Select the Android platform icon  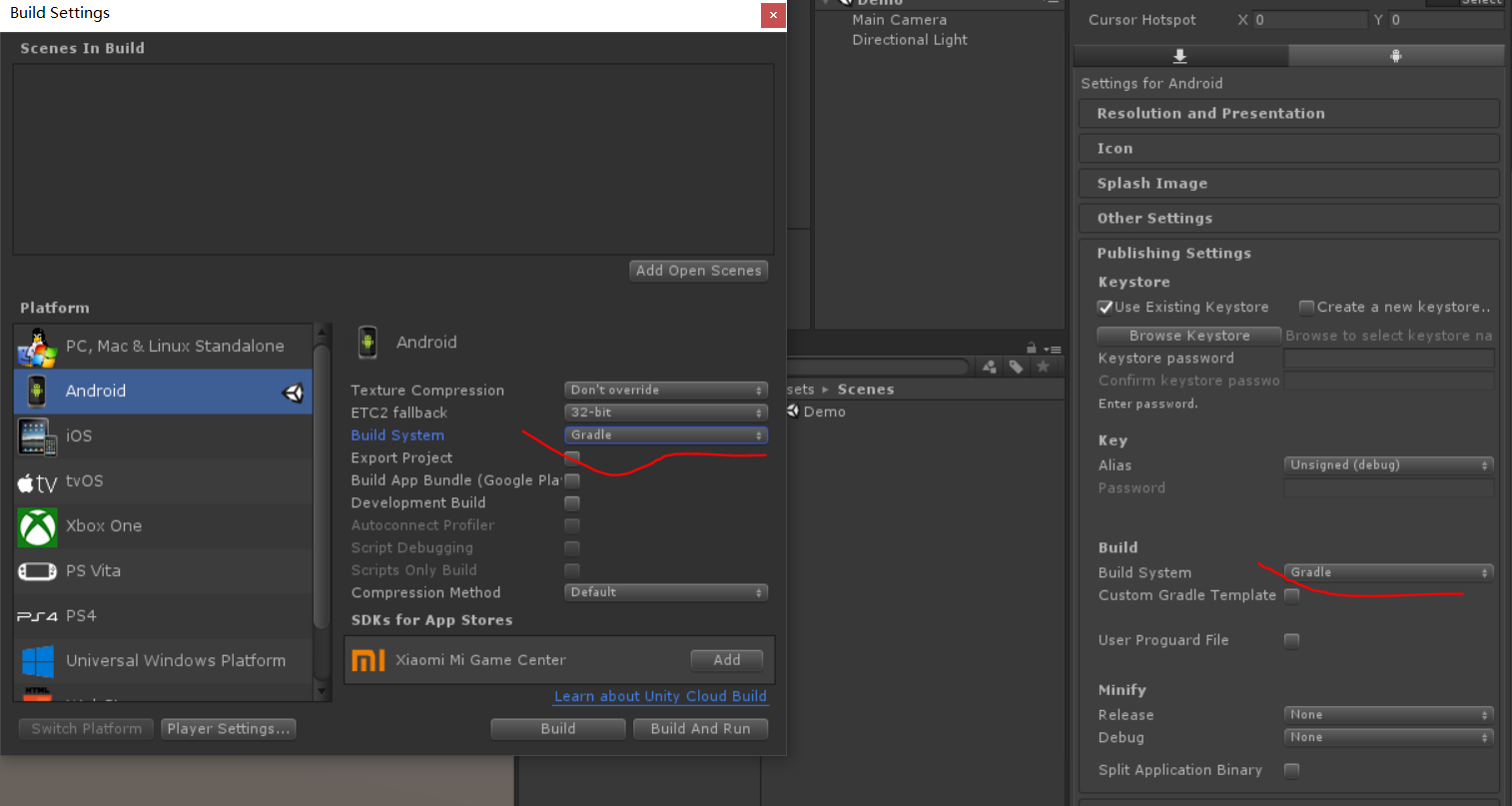[x=37, y=391]
